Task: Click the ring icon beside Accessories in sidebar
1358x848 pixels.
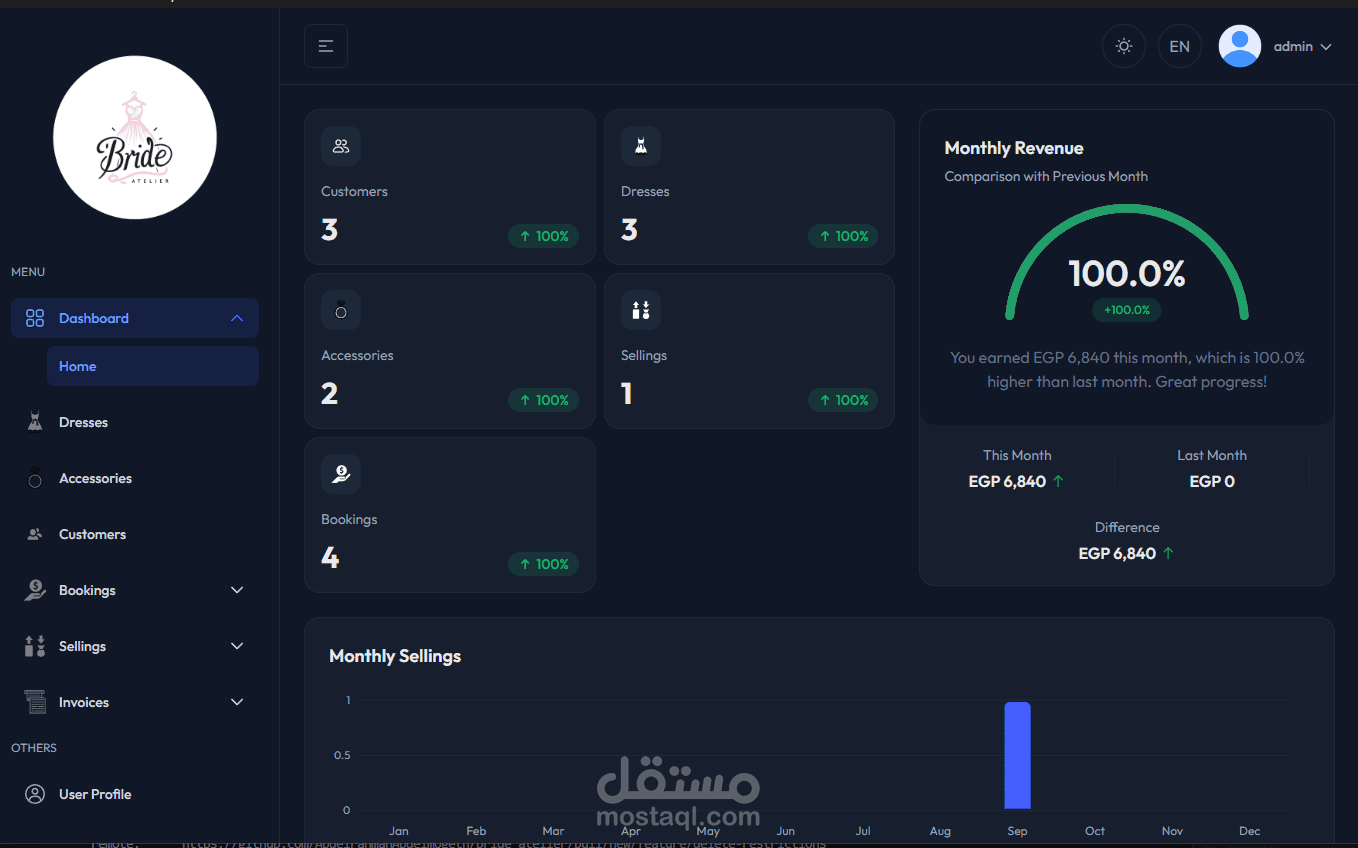Action: click(35, 478)
